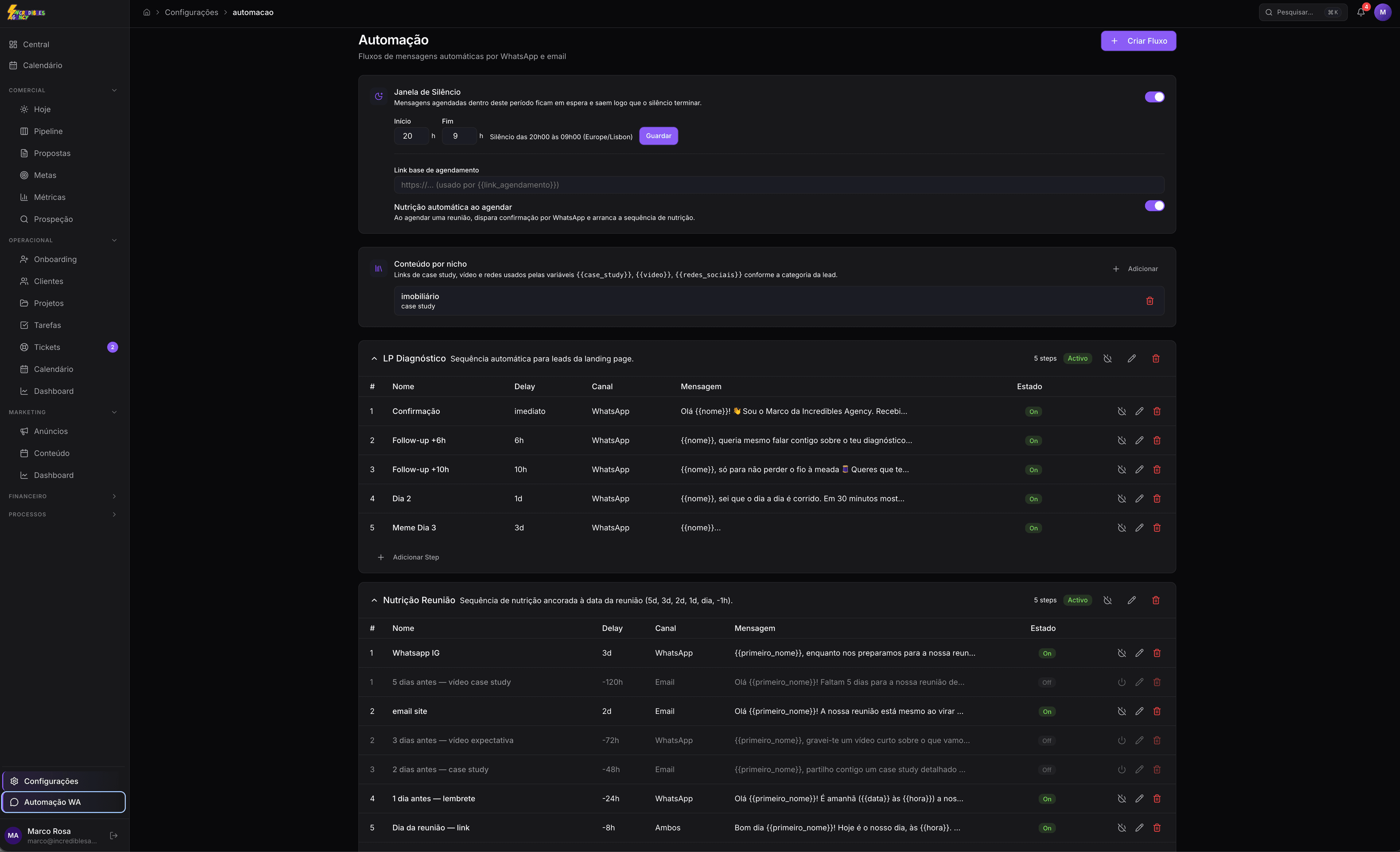Collapse the LP Diagnóstico flow table
This screenshot has width=1400, height=852.
click(x=374, y=359)
